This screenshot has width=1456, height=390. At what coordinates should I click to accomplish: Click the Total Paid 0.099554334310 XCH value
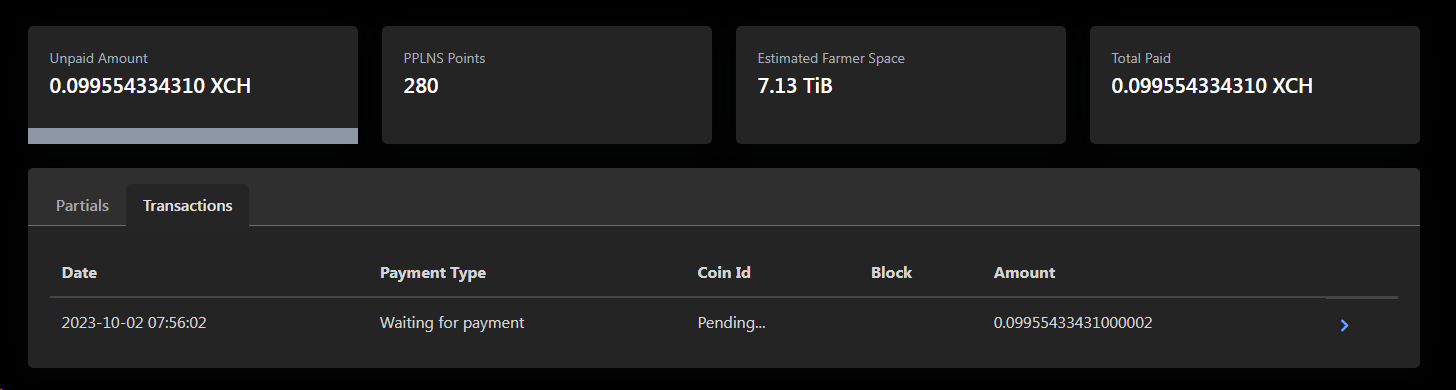click(x=1212, y=86)
